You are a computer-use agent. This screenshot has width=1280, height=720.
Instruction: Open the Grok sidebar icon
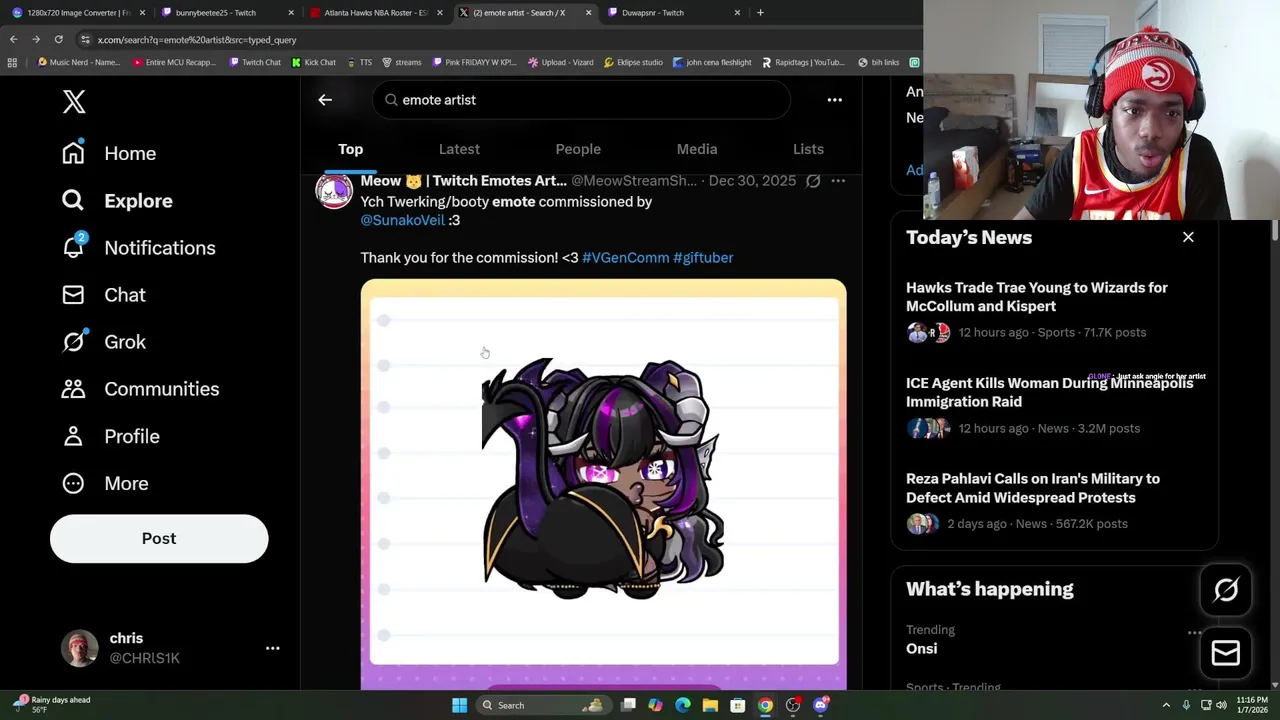tap(73, 342)
